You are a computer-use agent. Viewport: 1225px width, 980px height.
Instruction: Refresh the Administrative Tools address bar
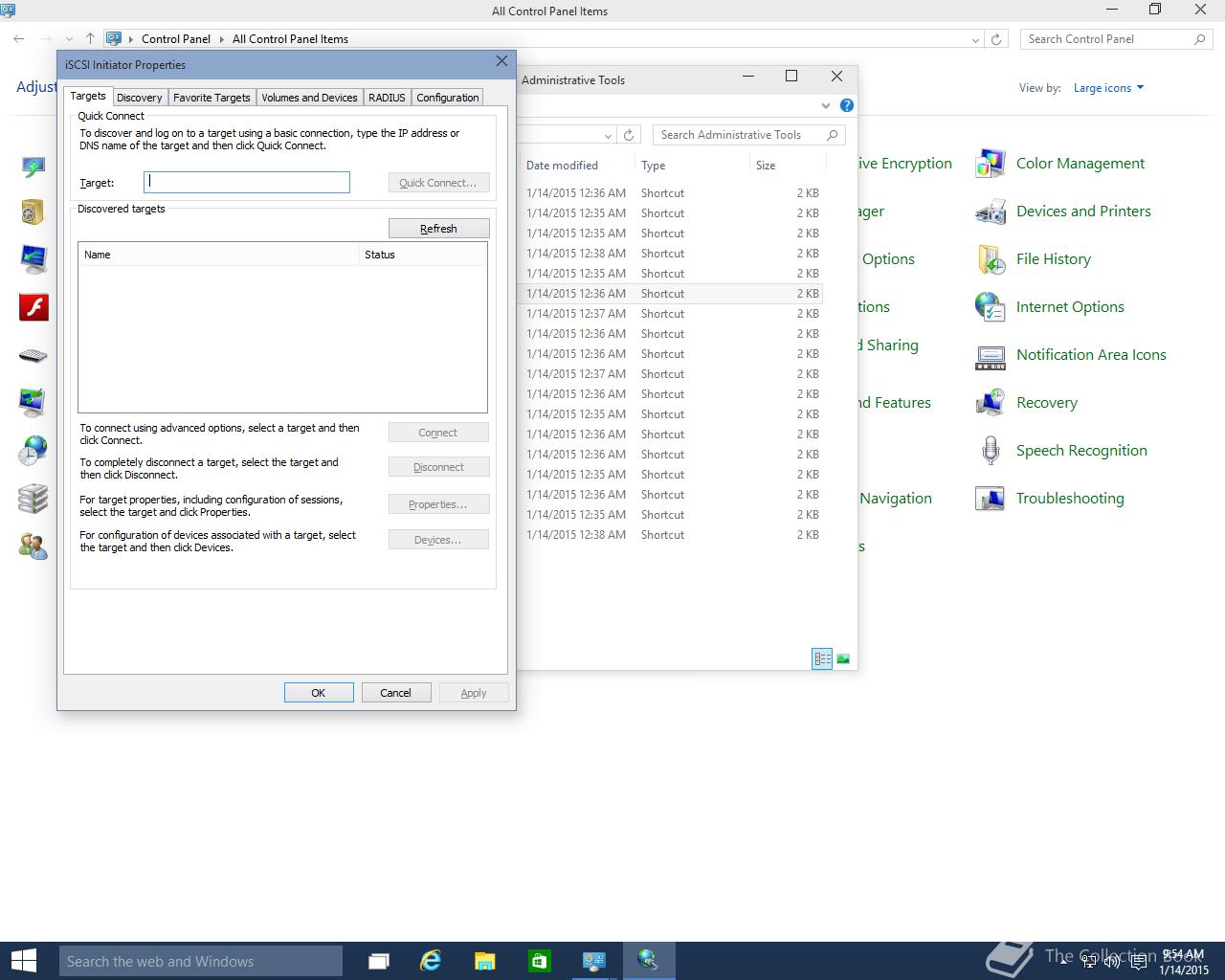pyautogui.click(x=628, y=135)
